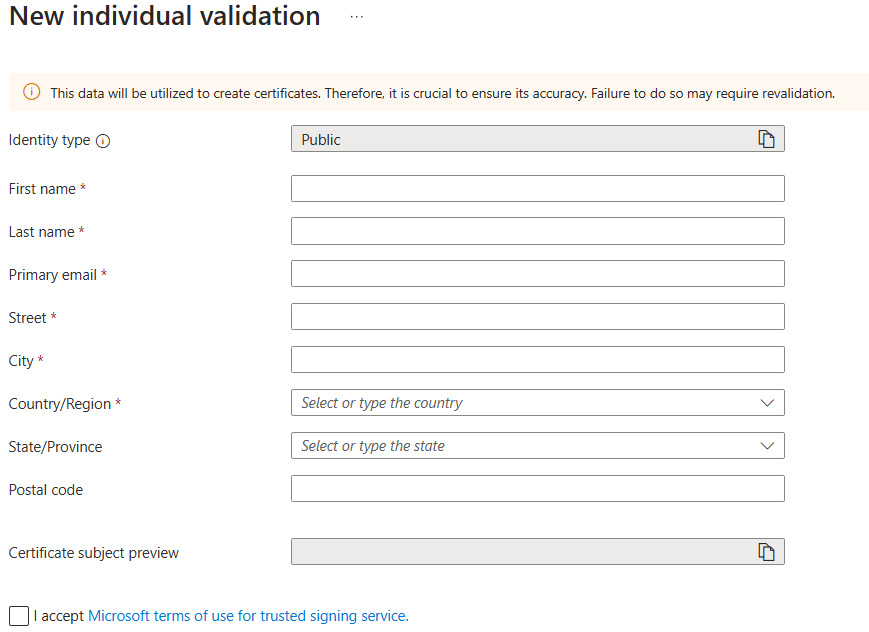Open the ellipsis more options menu
The height and width of the screenshot is (632, 869).
(357, 17)
